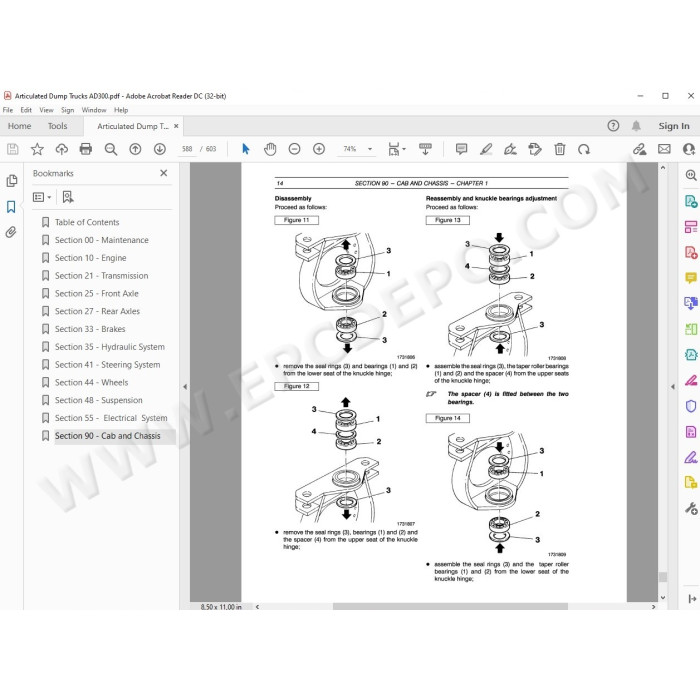Select the Hand pan tool
This screenshot has width=700, height=700.
270,149
